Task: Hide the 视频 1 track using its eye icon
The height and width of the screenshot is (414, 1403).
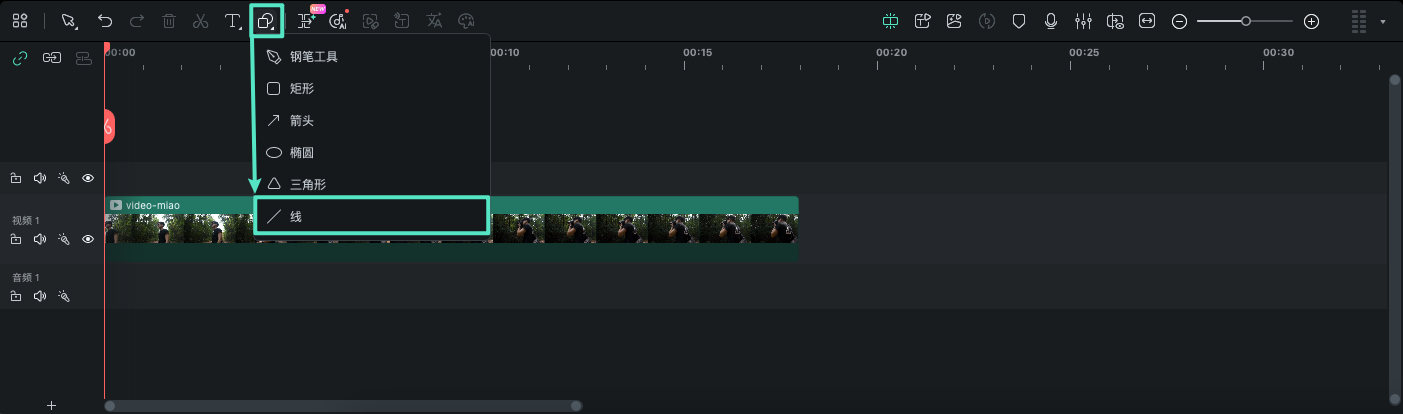Action: click(x=88, y=240)
